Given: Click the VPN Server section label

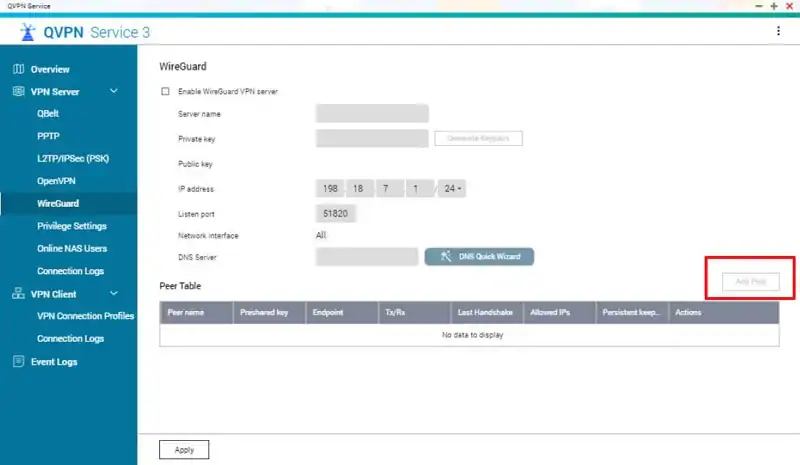Looking at the screenshot, I should click(55, 92).
